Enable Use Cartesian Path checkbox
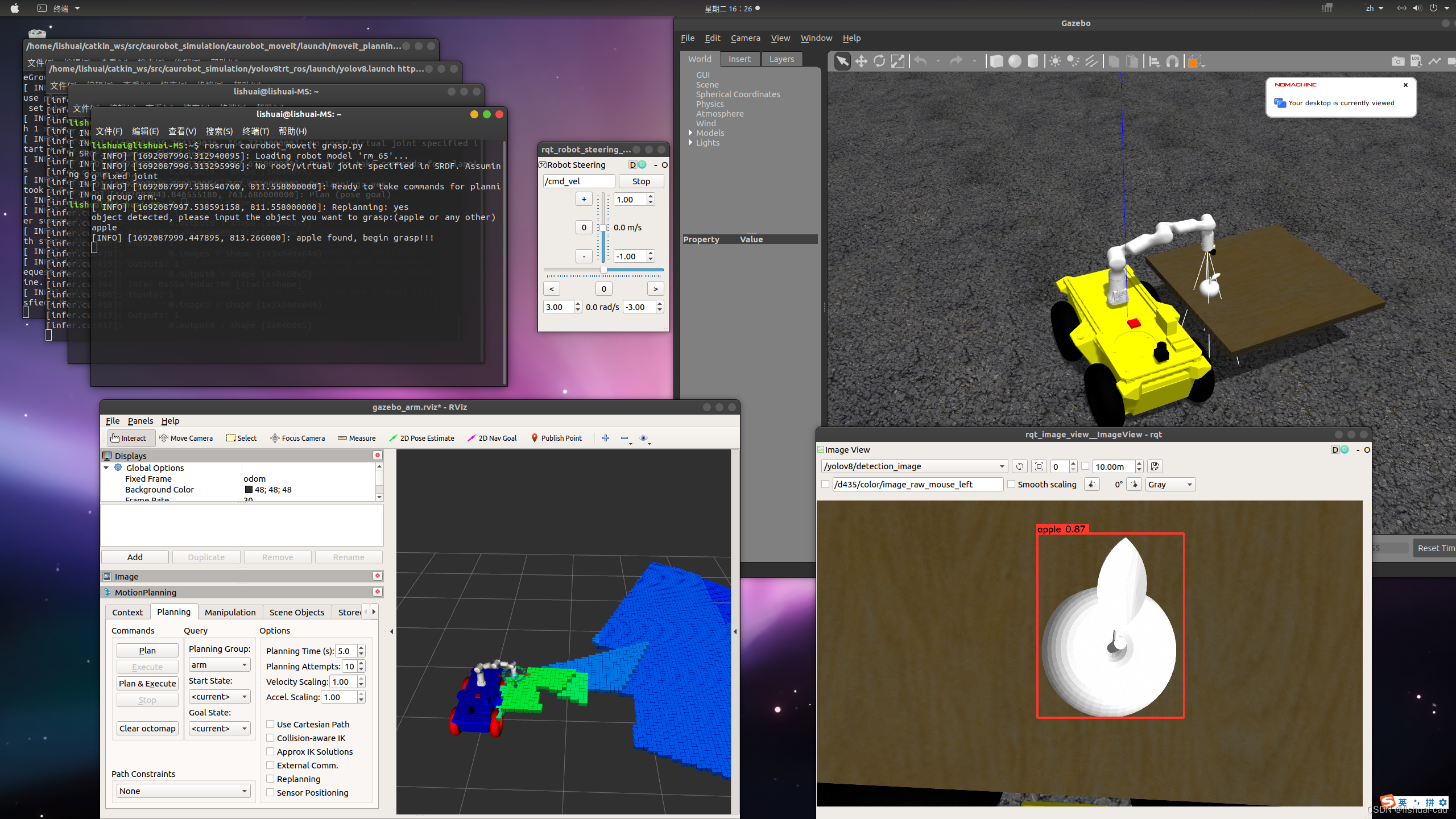 click(x=271, y=724)
